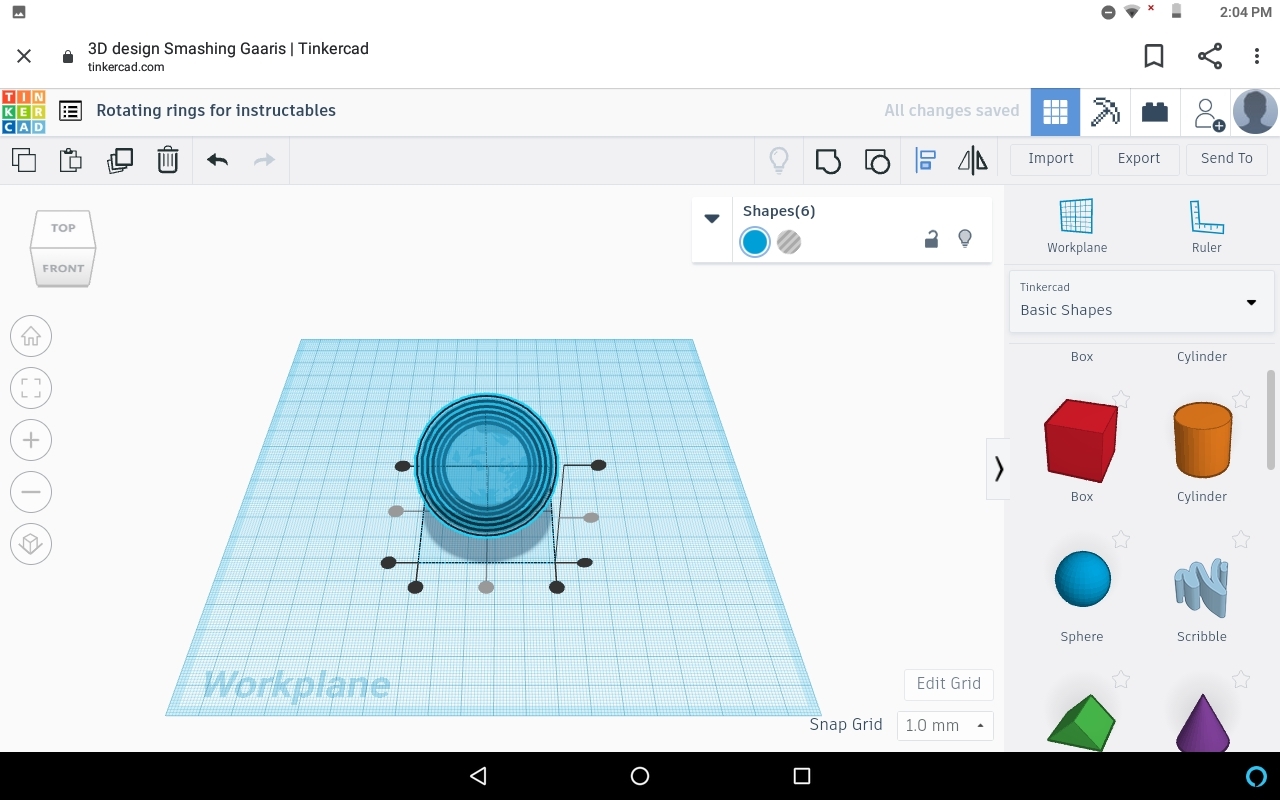Image resolution: width=1280 pixels, height=800 pixels.
Task: Fit all shapes in view
Action: 31,388
